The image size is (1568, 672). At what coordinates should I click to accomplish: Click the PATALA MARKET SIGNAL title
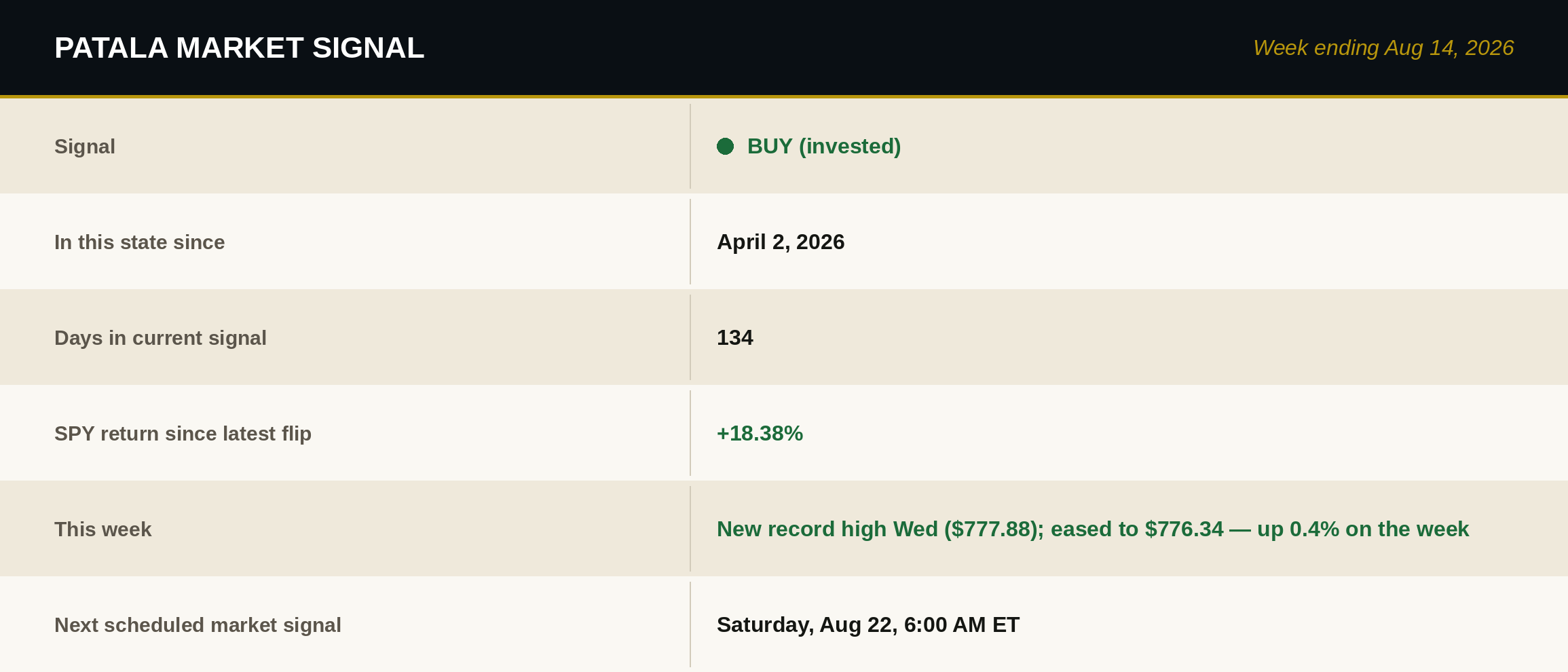(239, 48)
